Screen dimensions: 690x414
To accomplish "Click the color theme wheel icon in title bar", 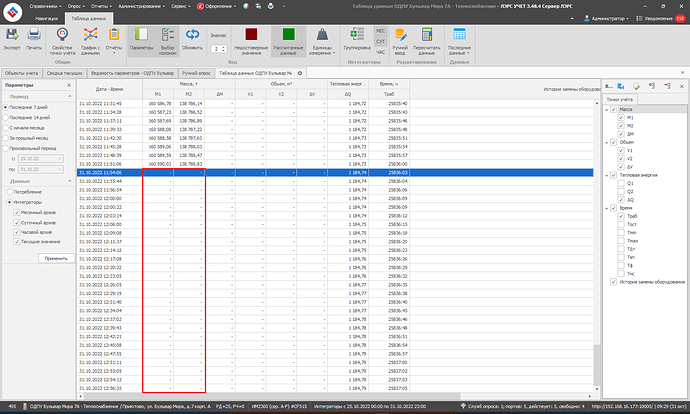I will 246,6.
